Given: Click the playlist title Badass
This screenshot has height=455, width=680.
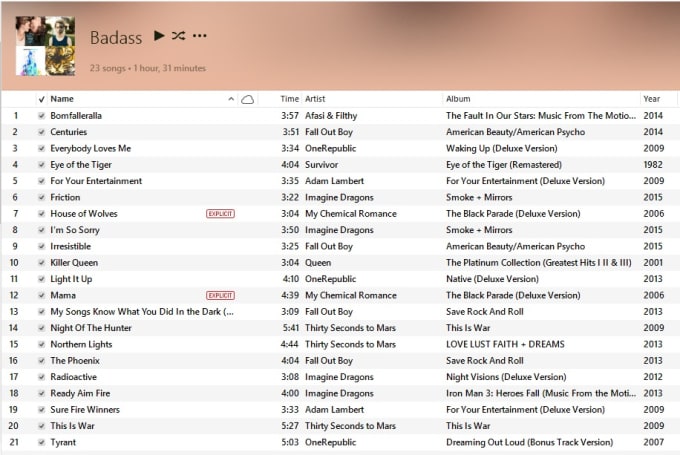Looking at the screenshot, I should pyautogui.click(x=116, y=38).
